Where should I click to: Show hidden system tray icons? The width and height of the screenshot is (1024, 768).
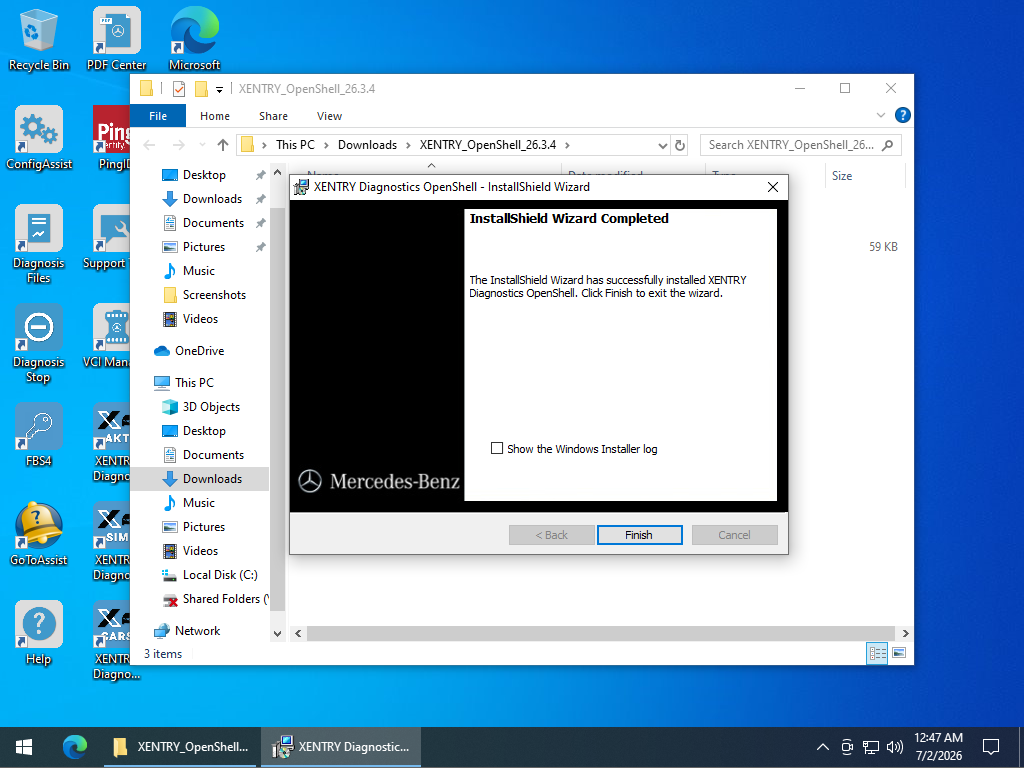pyautogui.click(x=823, y=747)
